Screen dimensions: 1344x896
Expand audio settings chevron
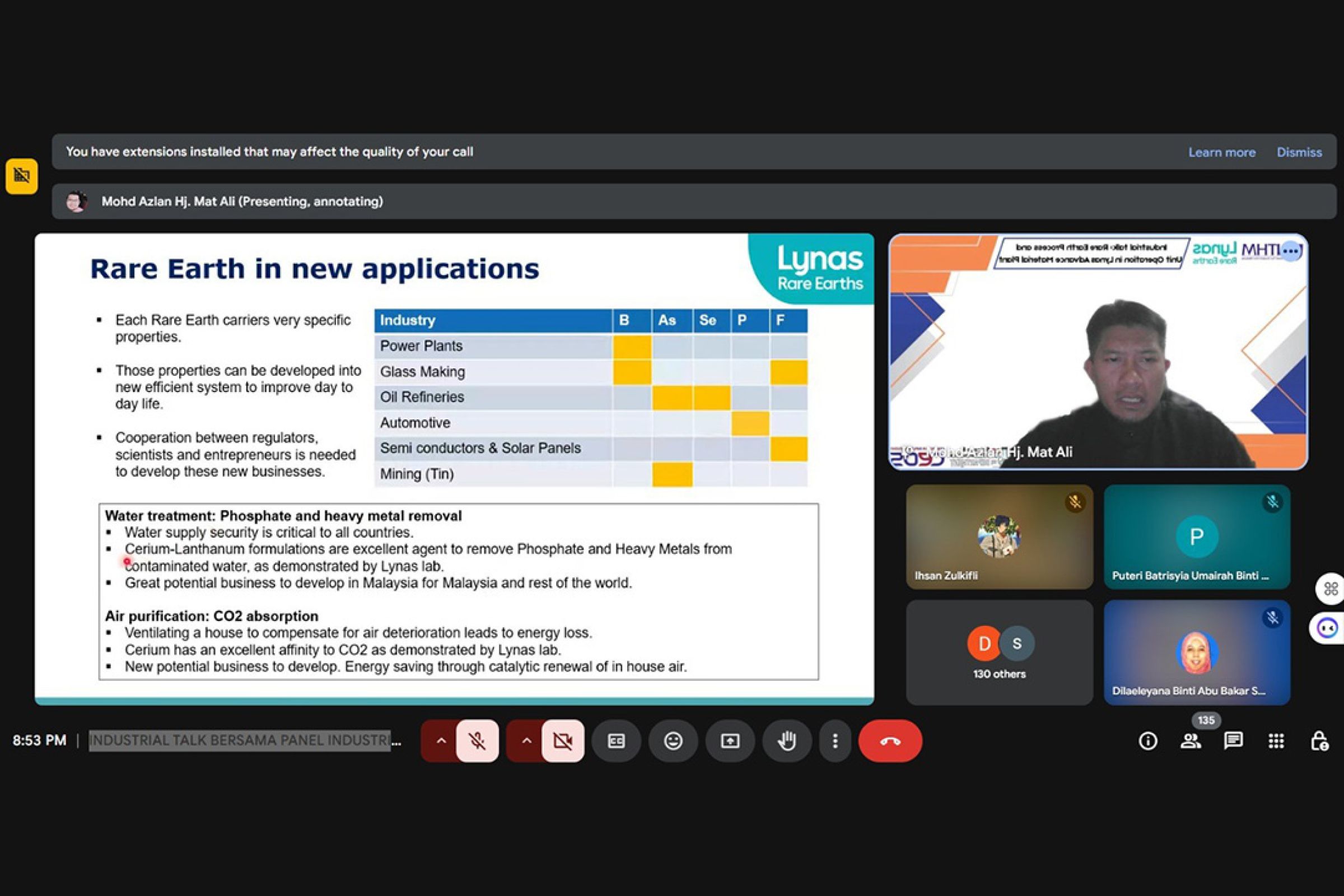pos(441,741)
